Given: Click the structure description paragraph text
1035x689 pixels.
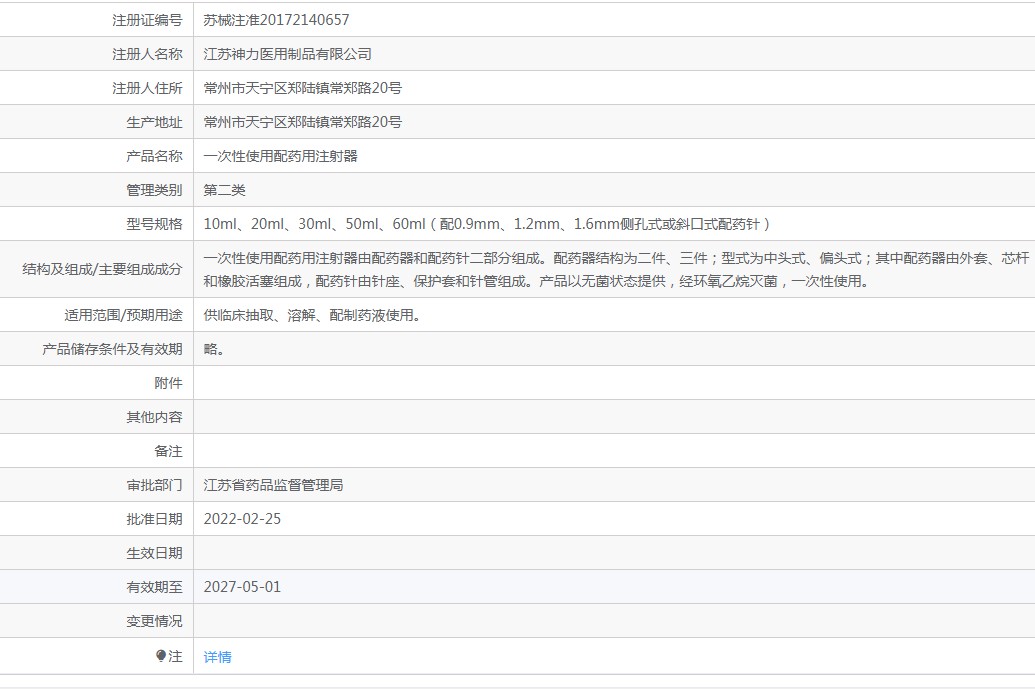Looking at the screenshot, I should coord(616,269).
